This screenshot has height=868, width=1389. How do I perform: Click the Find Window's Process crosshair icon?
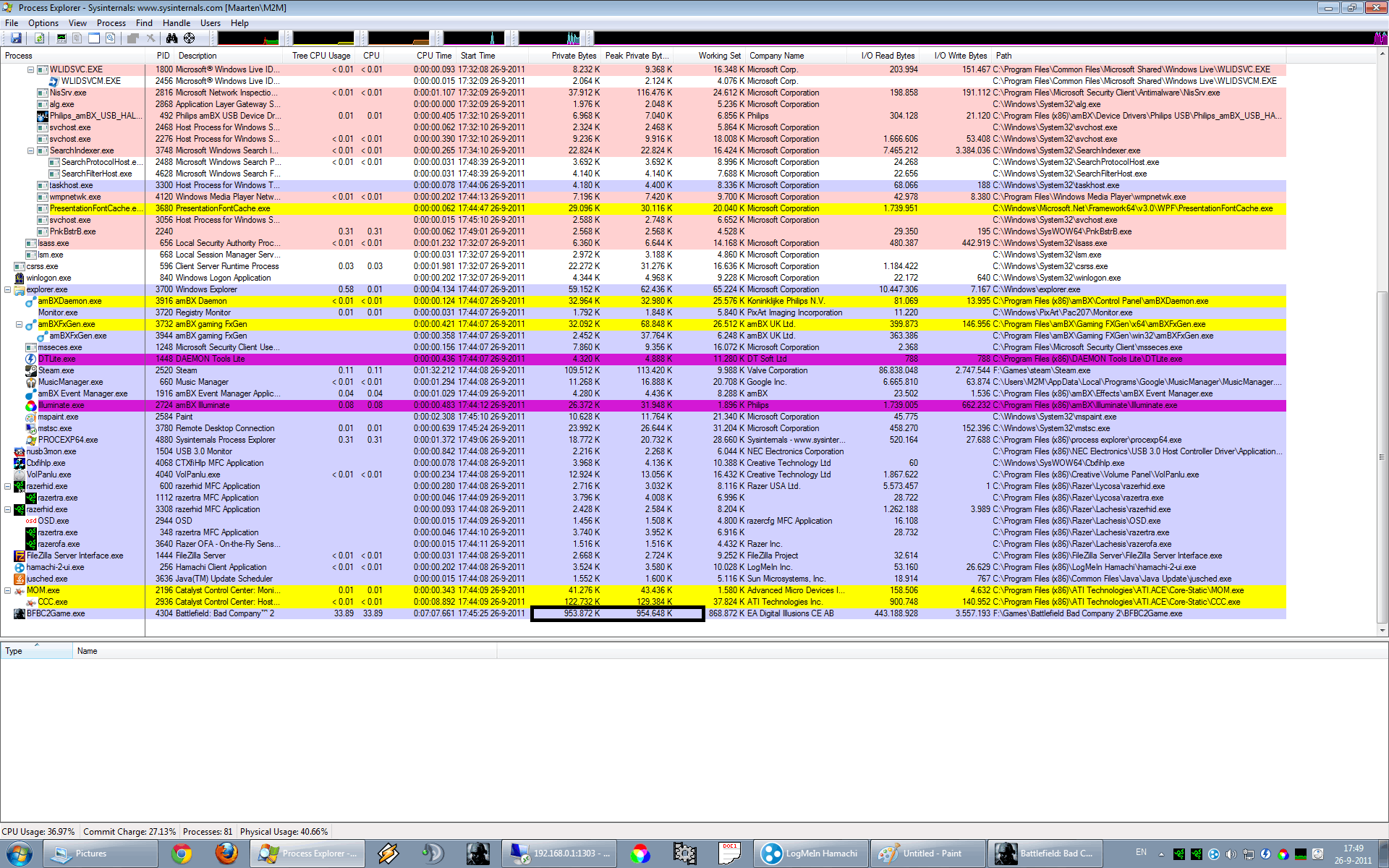pos(190,38)
